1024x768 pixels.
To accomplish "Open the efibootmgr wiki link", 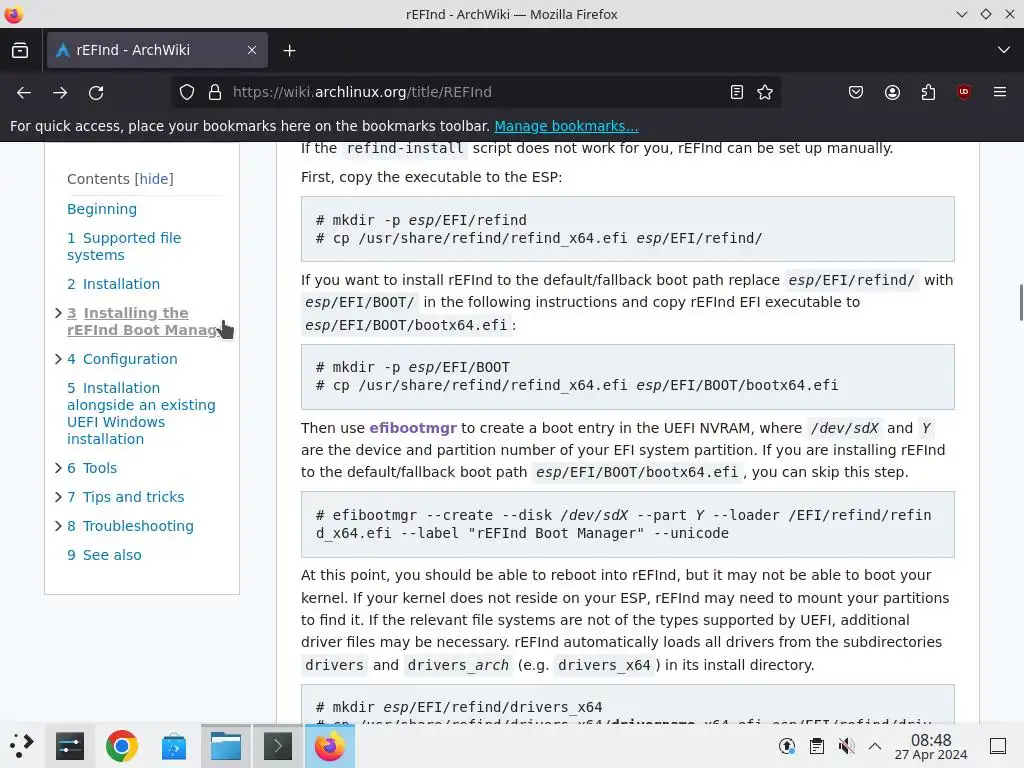I will pyautogui.click(x=413, y=428).
